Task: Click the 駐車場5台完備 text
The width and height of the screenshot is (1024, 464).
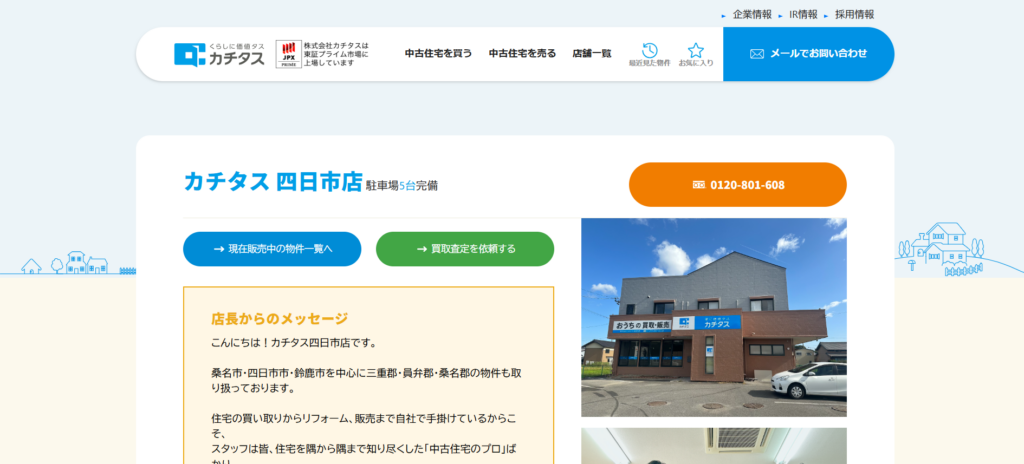Action: 402,186
